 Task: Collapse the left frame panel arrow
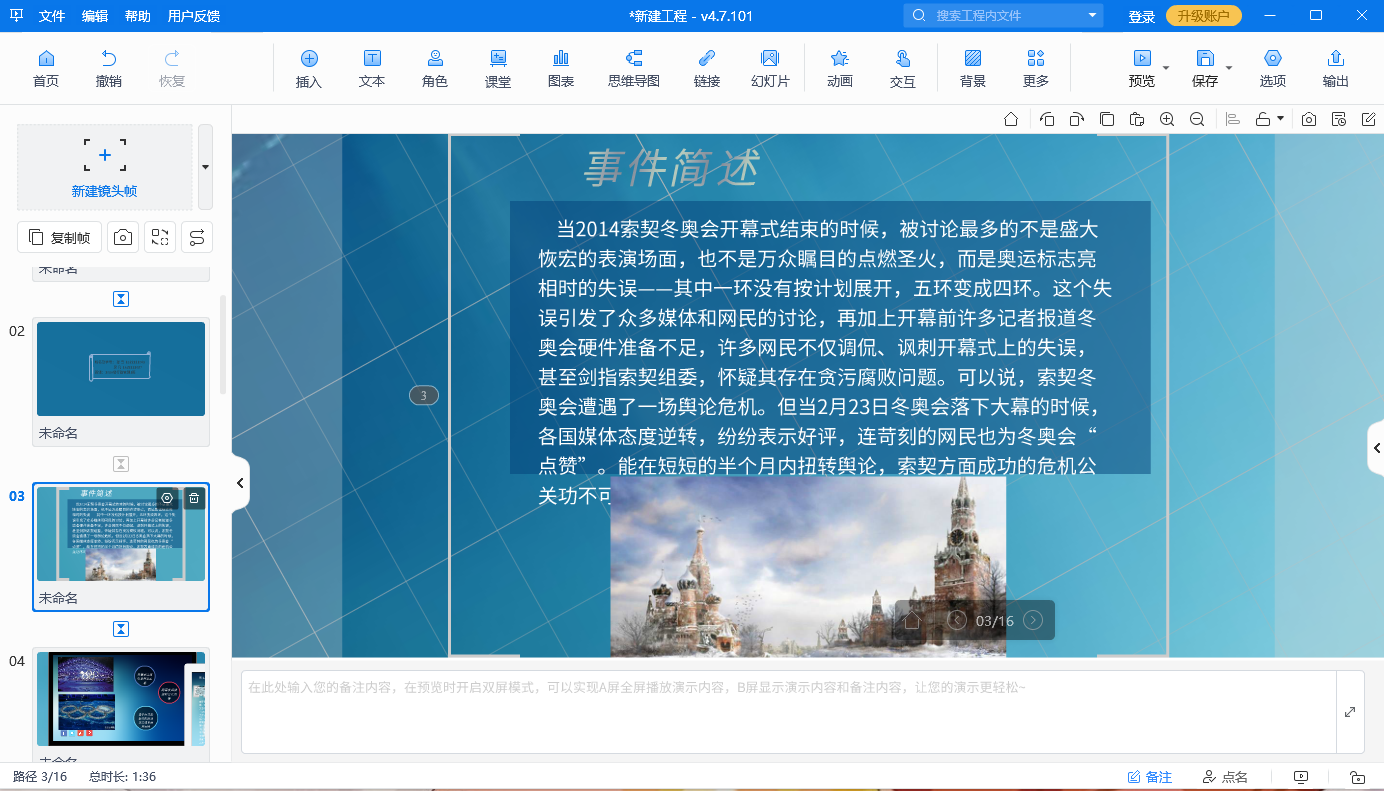coord(240,483)
